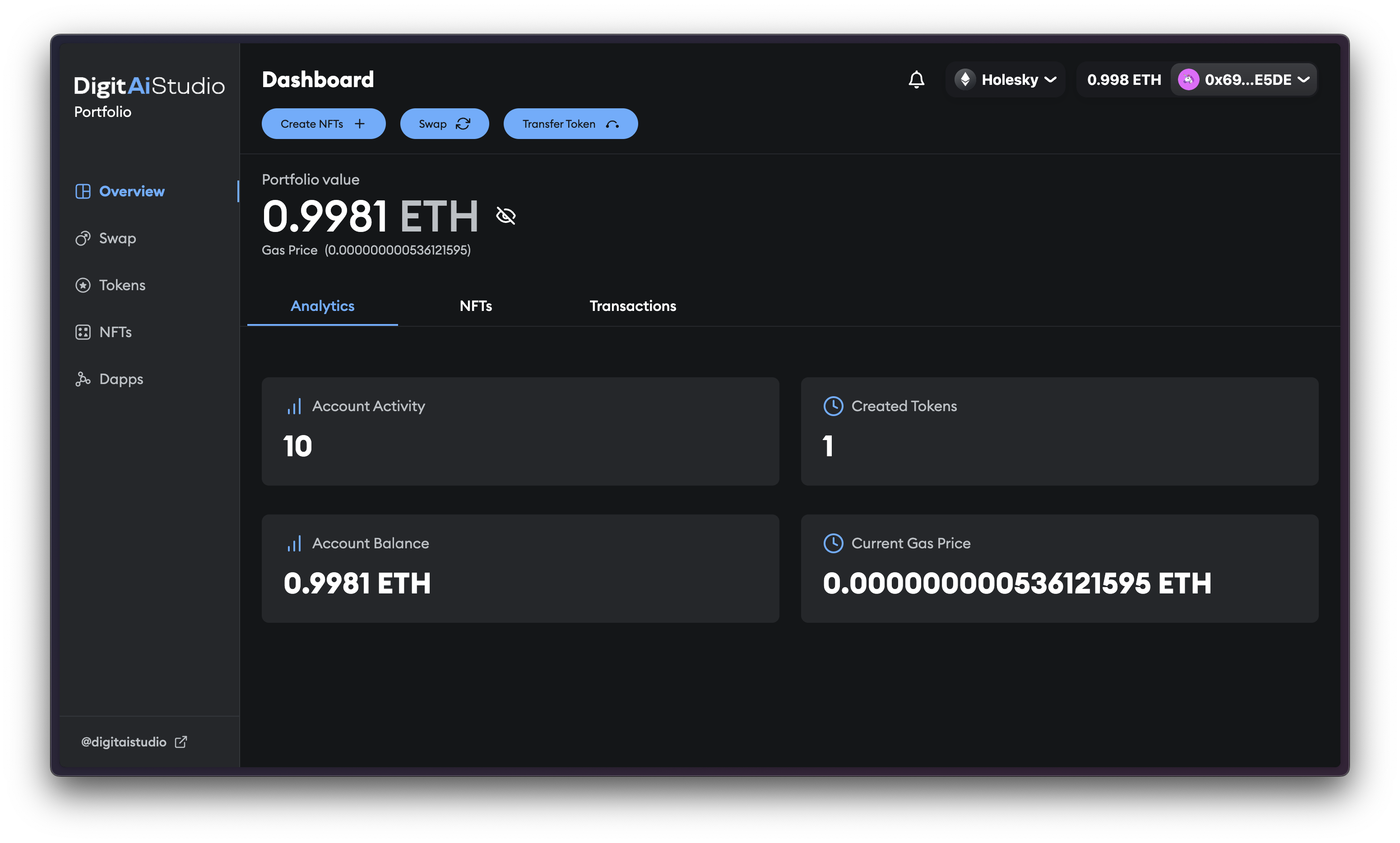Click the Swap coins sidebar icon
Viewport: 1400px width, 843px height.
(x=83, y=239)
